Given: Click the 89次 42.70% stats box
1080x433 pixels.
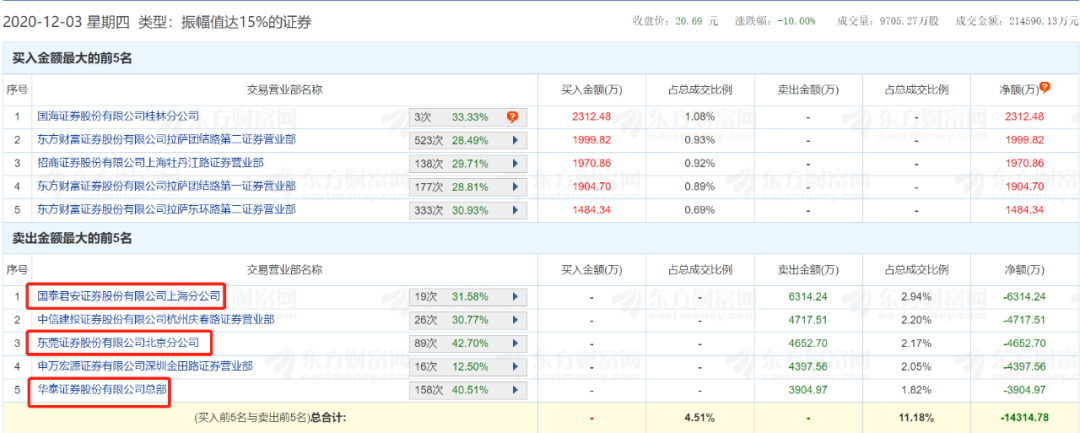Looking at the screenshot, I should [468, 343].
